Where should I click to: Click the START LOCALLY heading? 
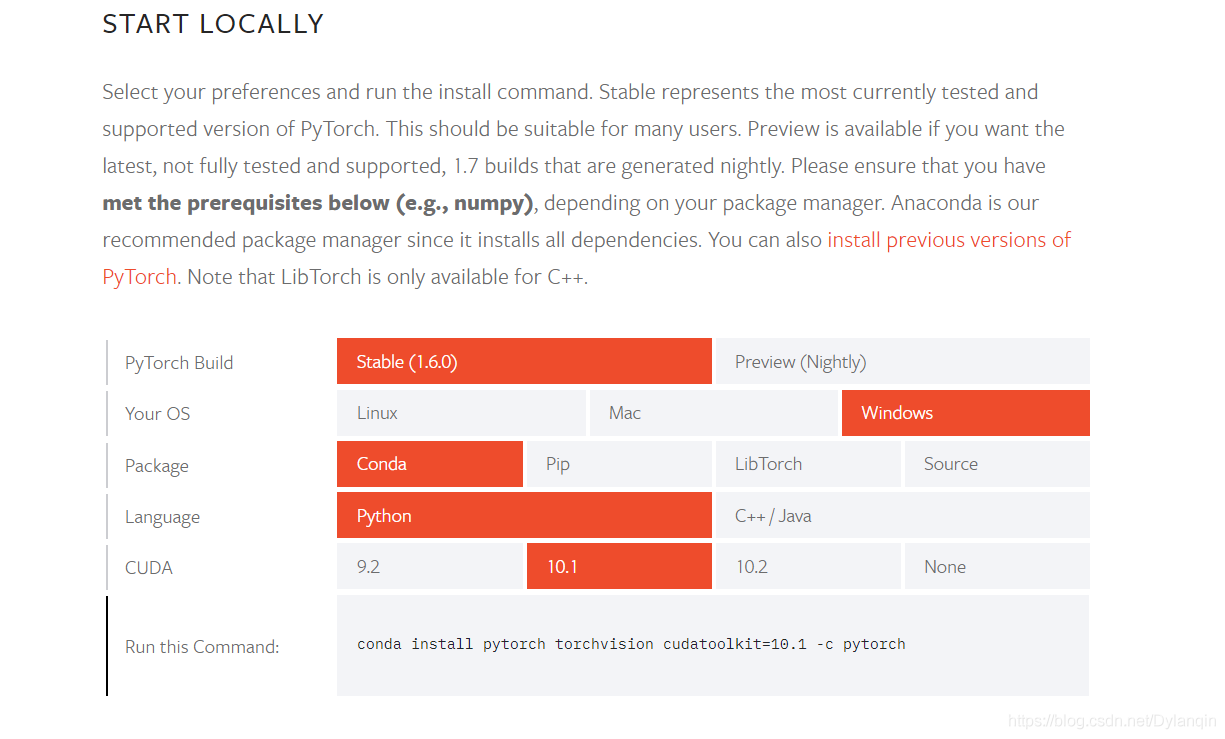coord(213,24)
